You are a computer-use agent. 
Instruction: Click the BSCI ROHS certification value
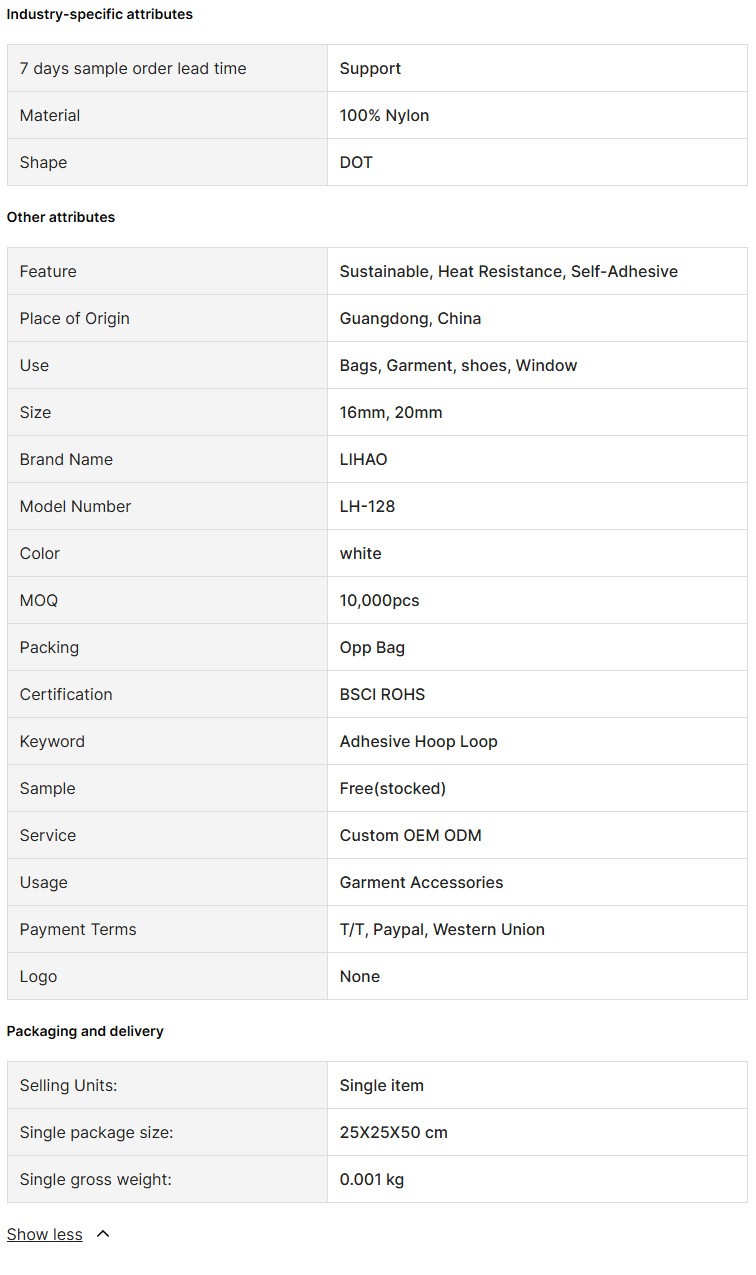(x=382, y=694)
